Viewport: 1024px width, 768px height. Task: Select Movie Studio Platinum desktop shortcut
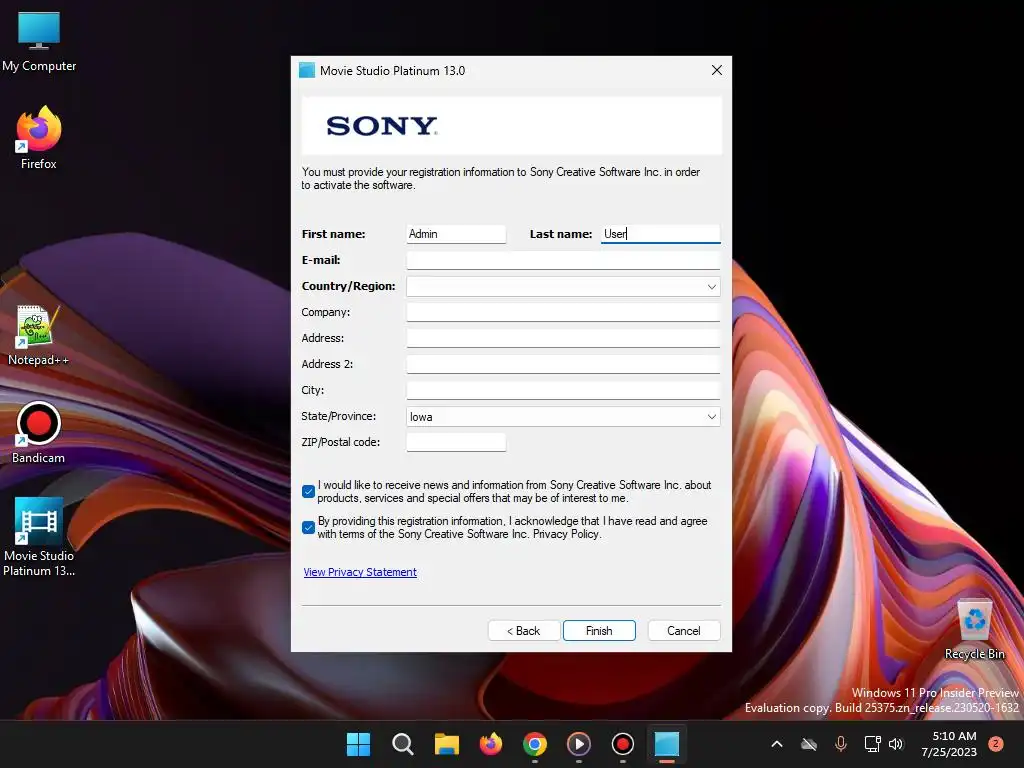coord(39,537)
